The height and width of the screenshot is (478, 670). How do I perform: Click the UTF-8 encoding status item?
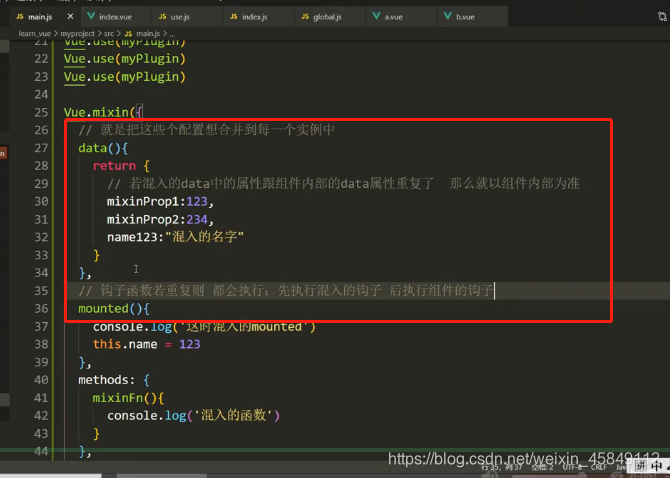[574, 467]
